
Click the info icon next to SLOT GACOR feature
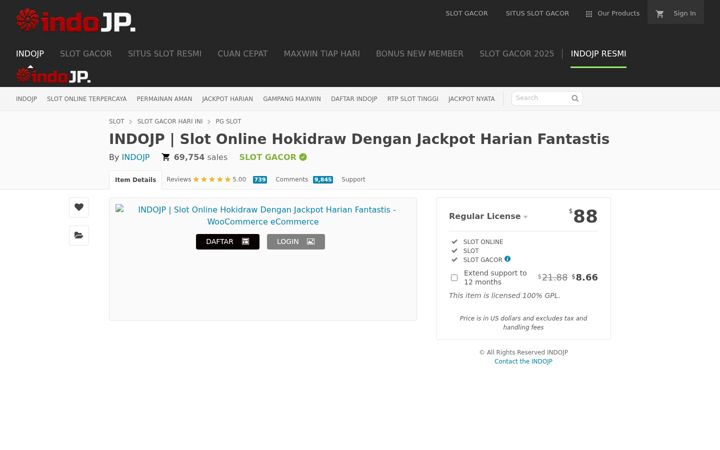(x=507, y=259)
